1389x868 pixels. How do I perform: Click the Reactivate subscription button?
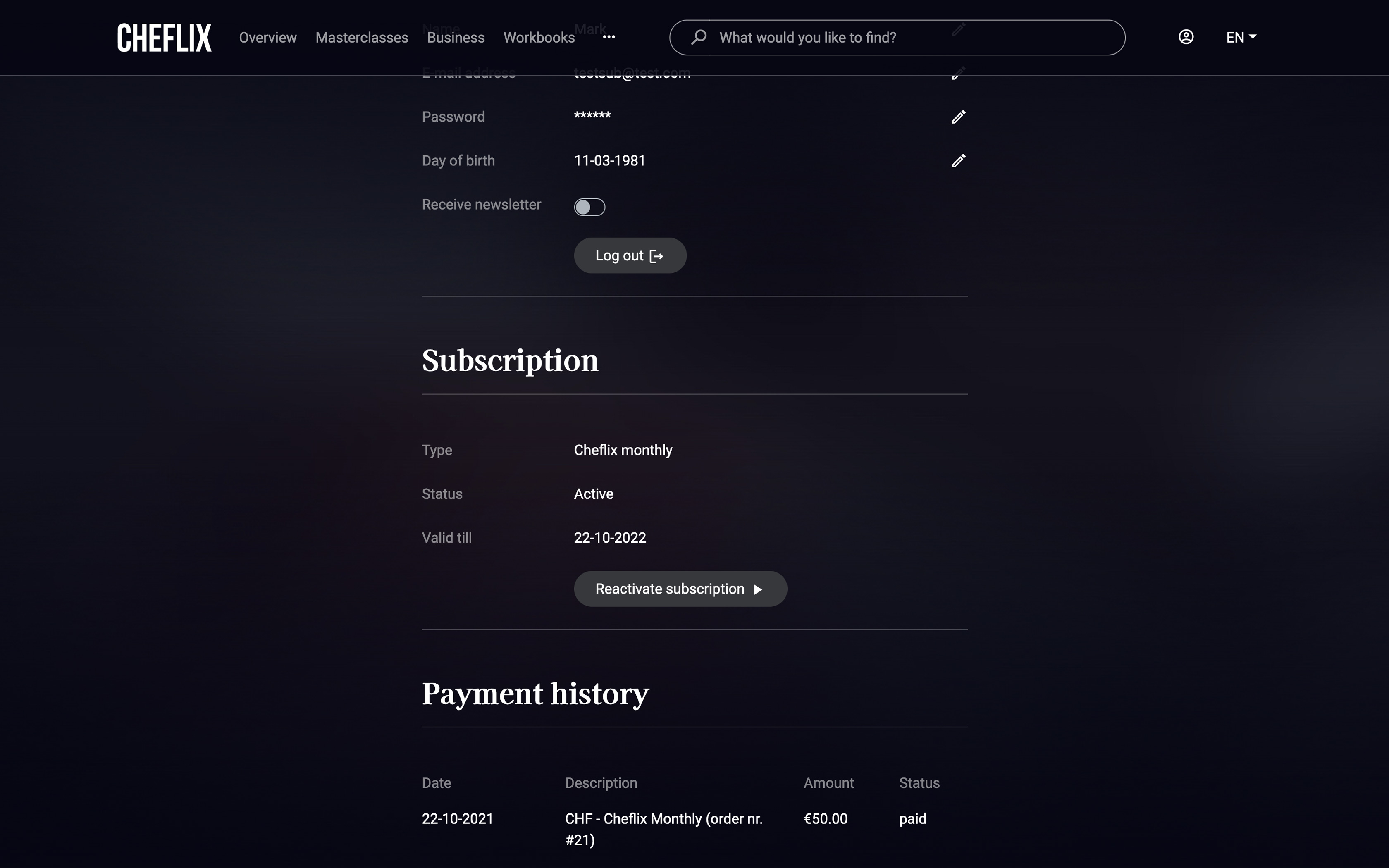click(680, 589)
